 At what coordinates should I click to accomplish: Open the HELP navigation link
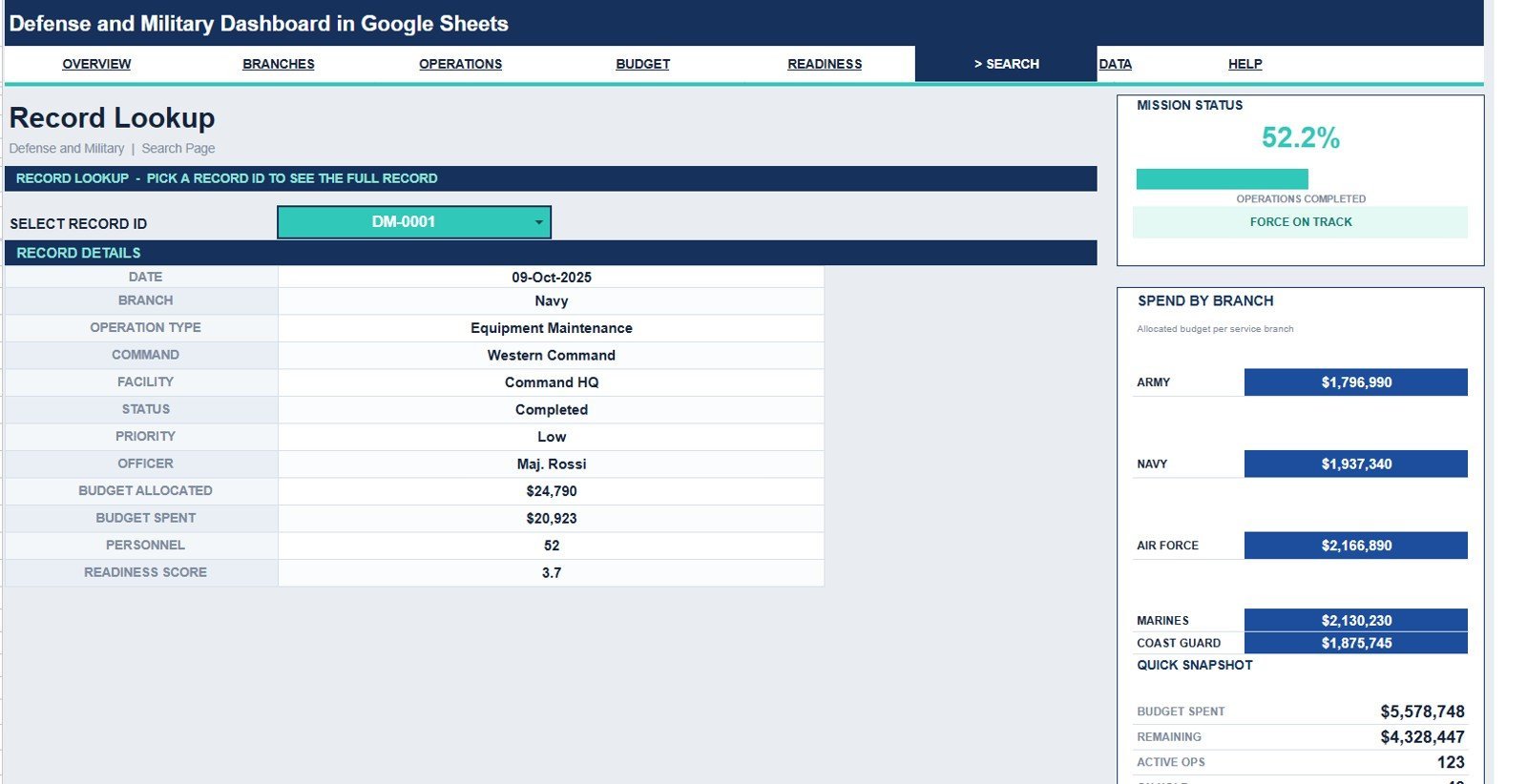click(1245, 64)
